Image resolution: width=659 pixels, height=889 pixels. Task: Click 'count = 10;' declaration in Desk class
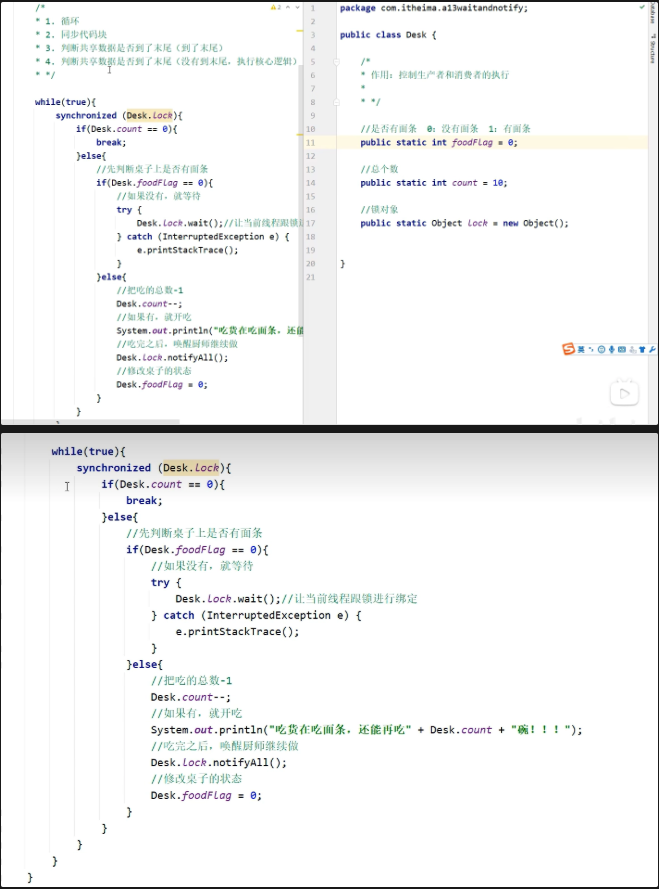click(479, 183)
